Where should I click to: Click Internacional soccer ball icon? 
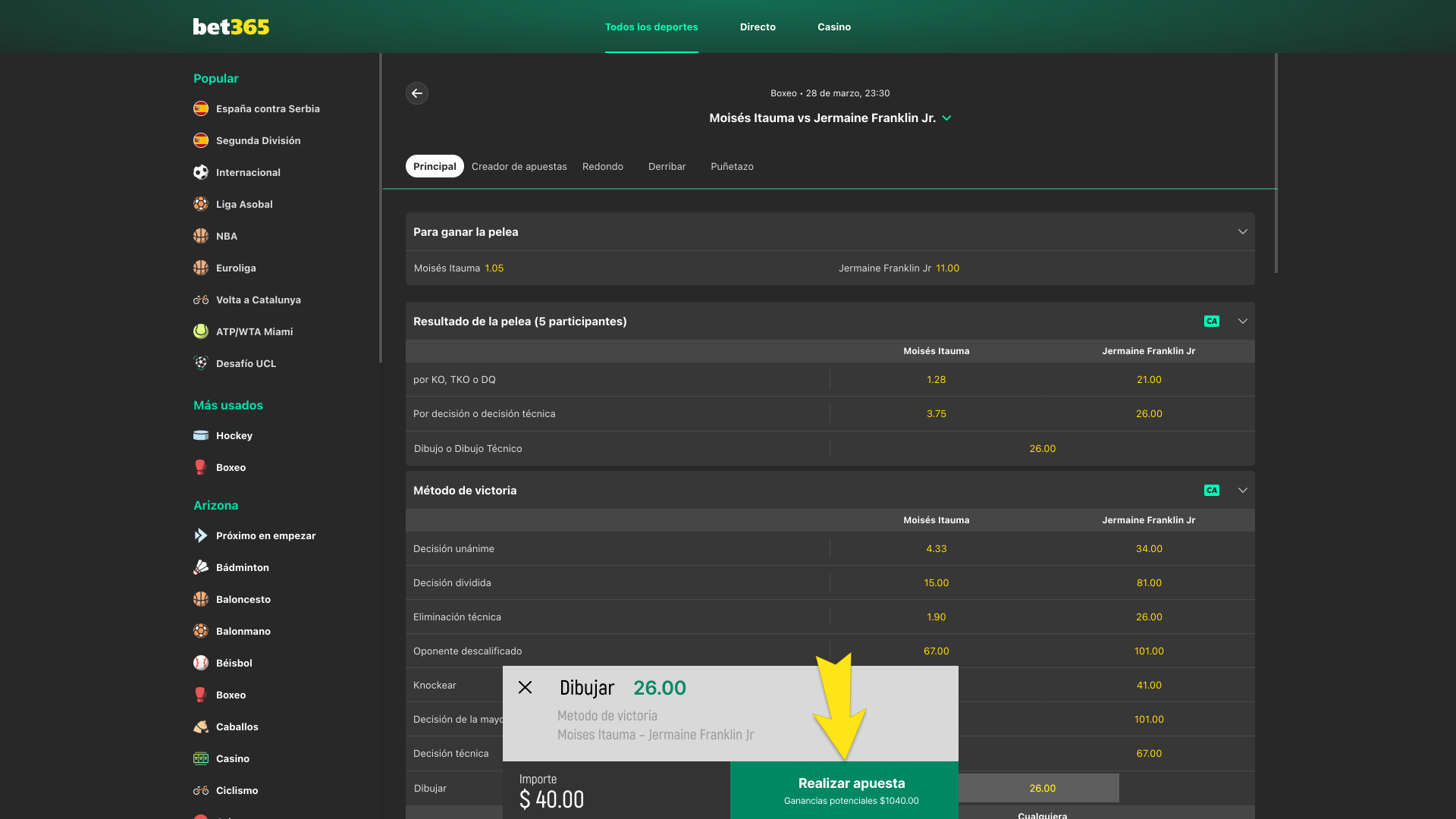click(x=201, y=172)
